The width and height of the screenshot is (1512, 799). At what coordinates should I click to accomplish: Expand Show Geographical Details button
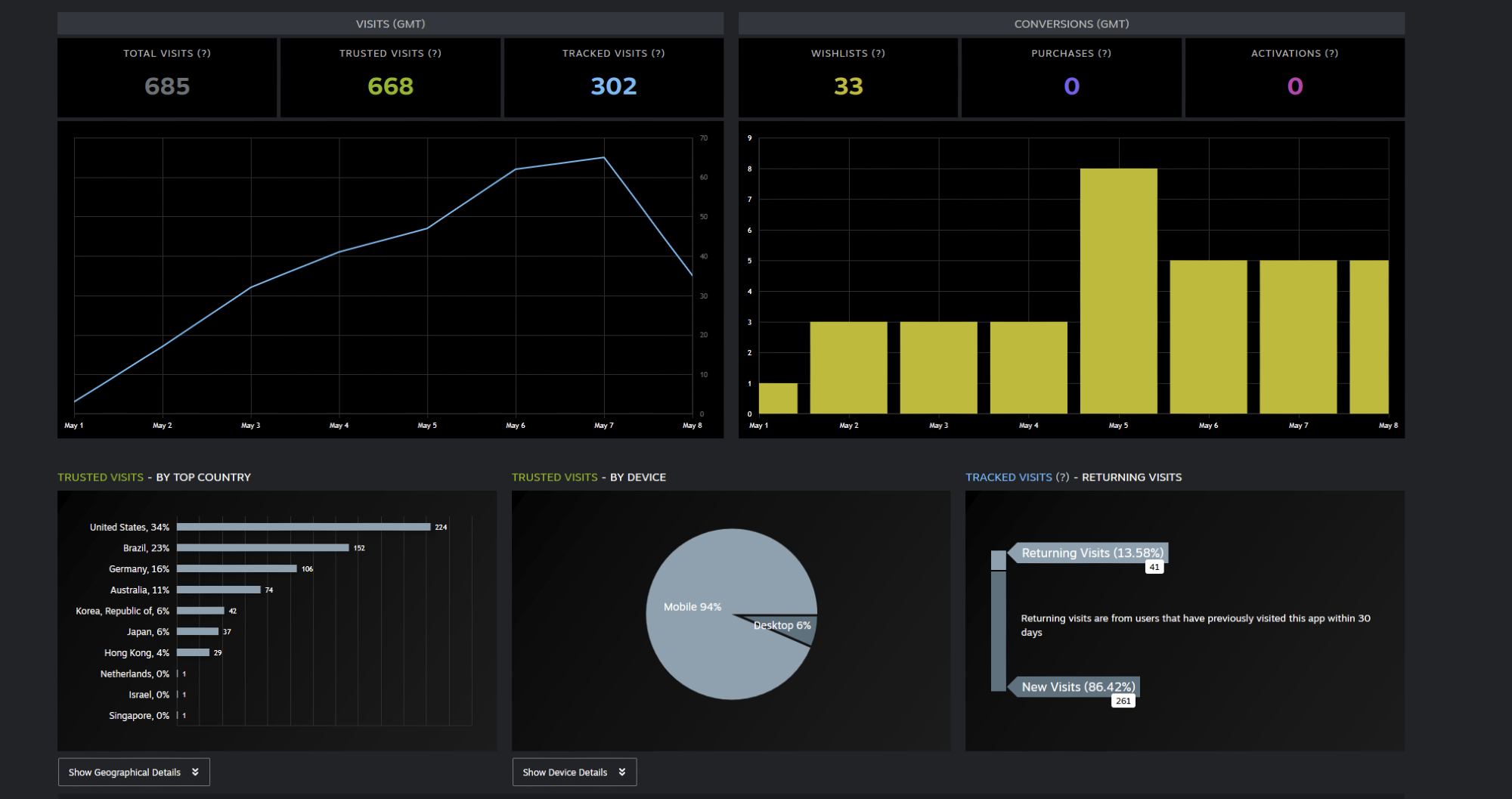134,772
